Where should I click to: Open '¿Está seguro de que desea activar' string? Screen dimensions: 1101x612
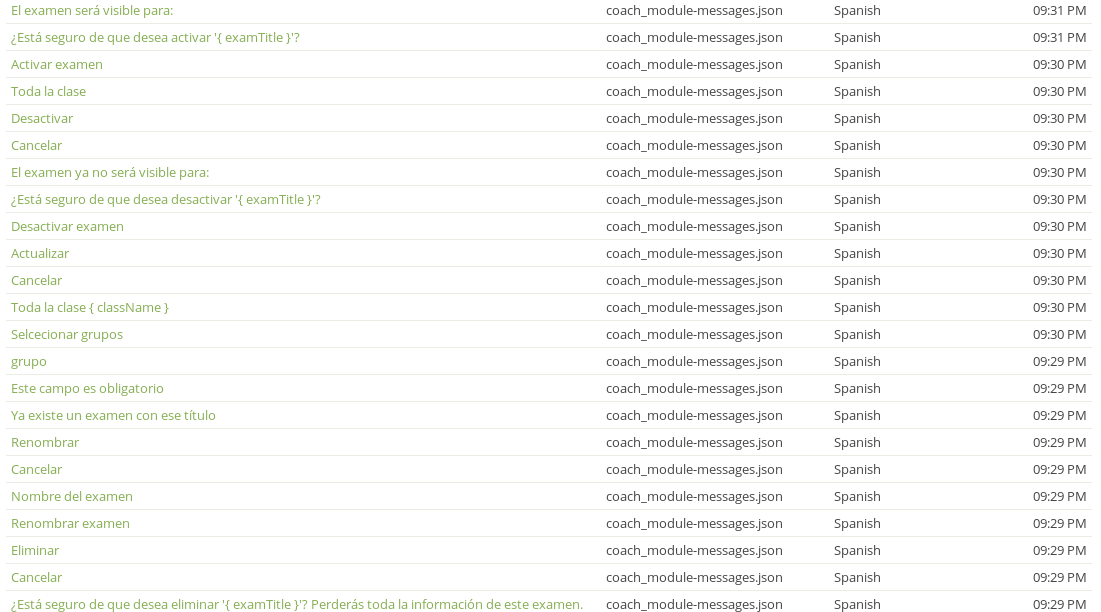pos(155,38)
